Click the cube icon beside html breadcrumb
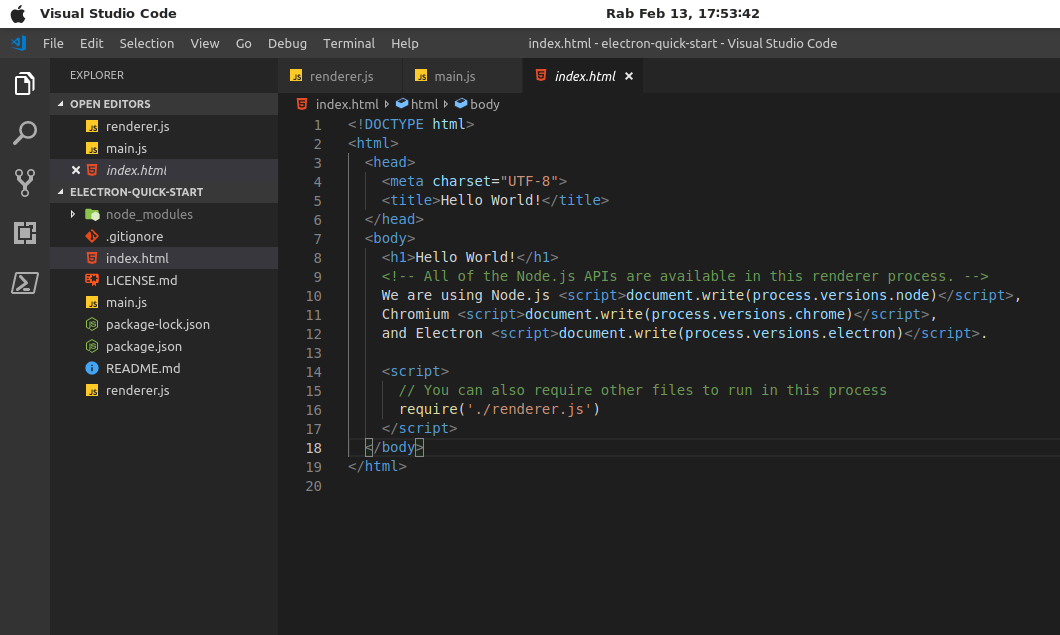Viewport: 1060px width, 635px height. coord(402,103)
